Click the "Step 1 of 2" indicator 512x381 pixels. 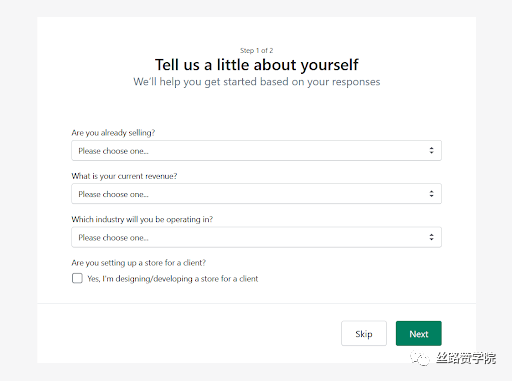click(x=256, y=50)
